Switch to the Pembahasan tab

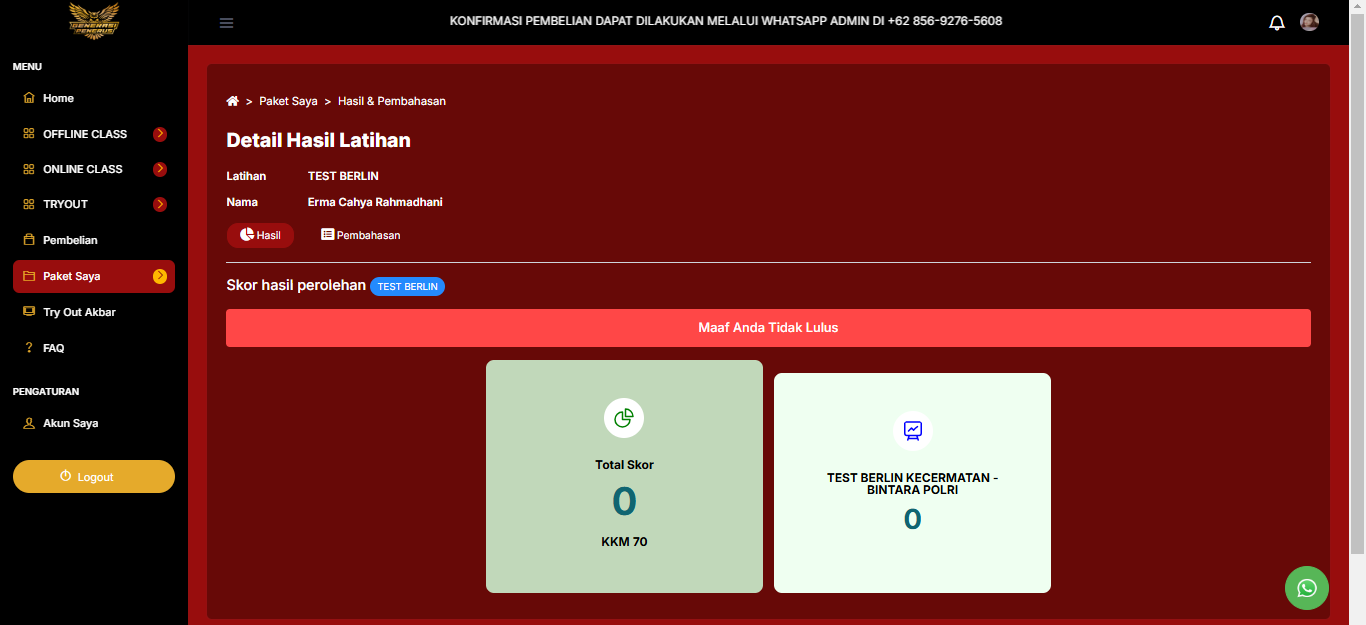tap(361, 235)
